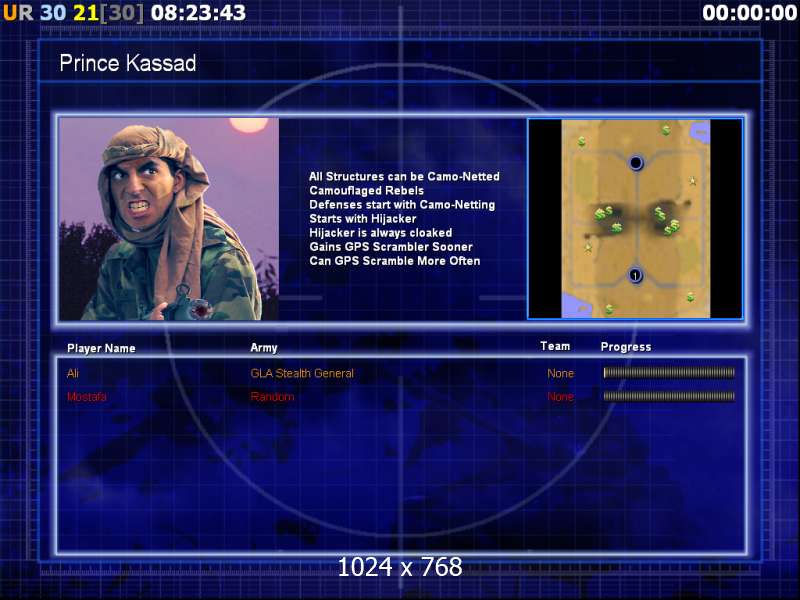Click the line All Structures can be Camo-Netted

pyautogui.click(x=405, y=177)
